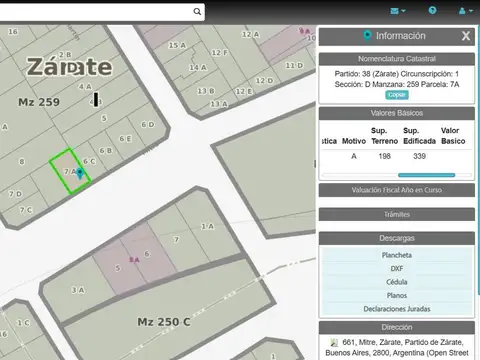The width and height of the screenshot is (480, 360).
Task: Select parcel 11 D on the map
Action: (294, 65)
